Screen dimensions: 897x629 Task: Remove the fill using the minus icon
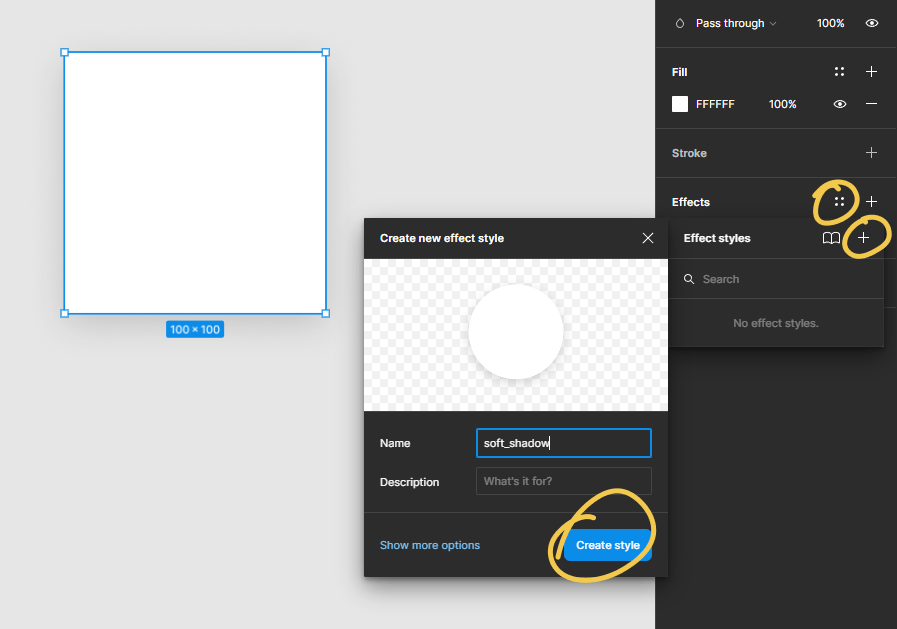coord(871,103)
